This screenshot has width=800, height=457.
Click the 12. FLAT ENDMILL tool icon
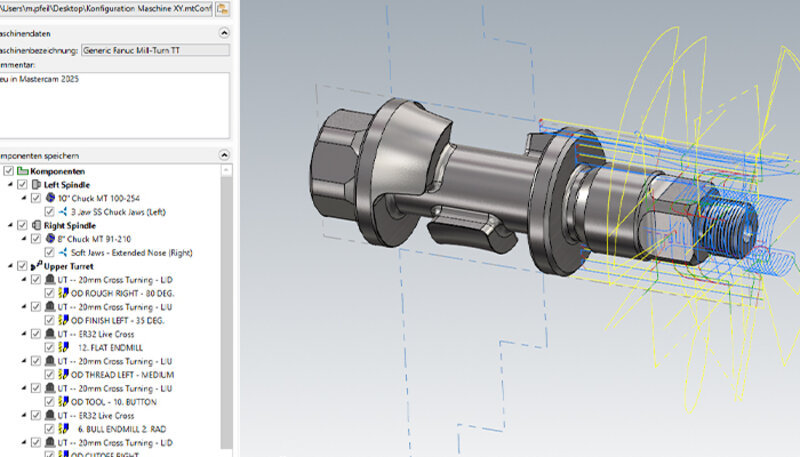[x=63, y=347]
